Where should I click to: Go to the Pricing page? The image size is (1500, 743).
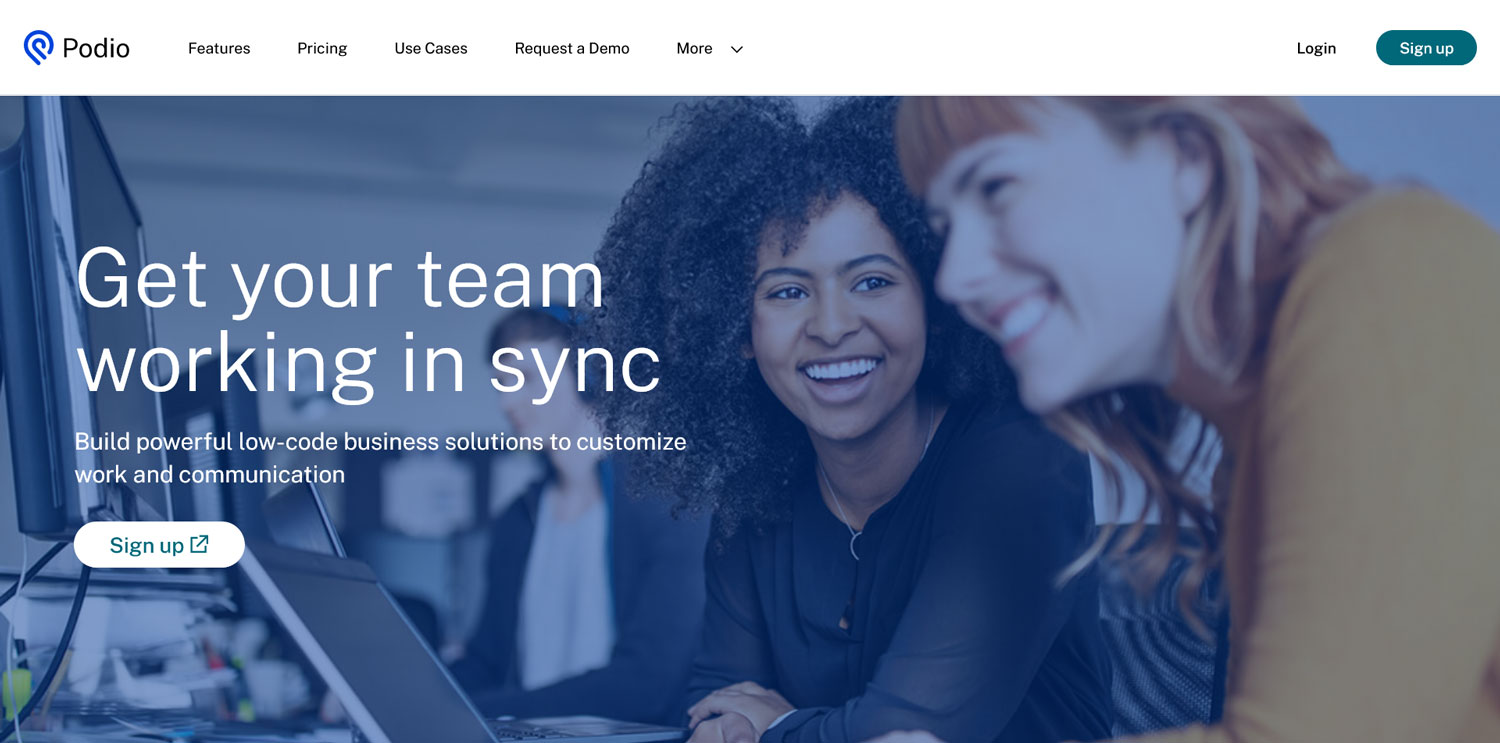(322, 48)
